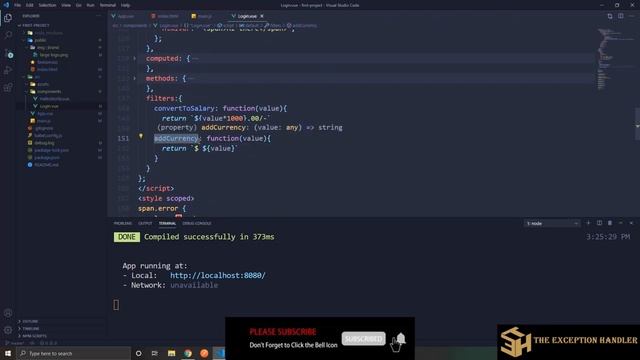Viewport: 640px width, 360px height.
Task: Click the editor vertical scrollbar
Action: click(637, 124)
